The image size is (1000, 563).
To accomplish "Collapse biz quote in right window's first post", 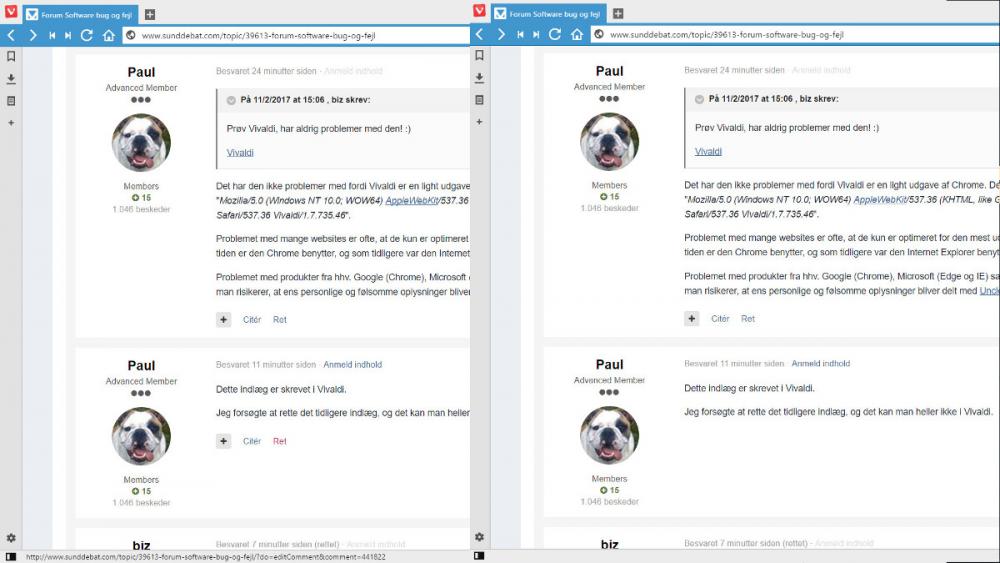I will point(699,100).
